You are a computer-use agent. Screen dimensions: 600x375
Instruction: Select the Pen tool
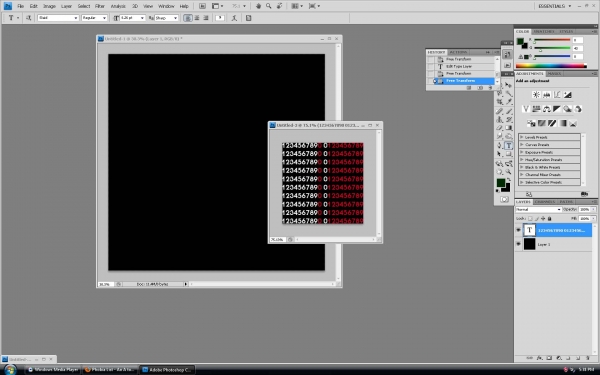499,145
